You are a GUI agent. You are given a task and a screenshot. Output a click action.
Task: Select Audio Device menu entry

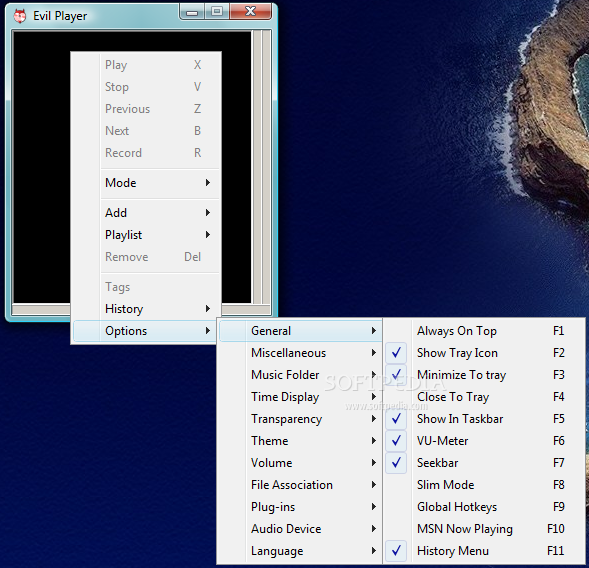pyautogui.click(x=300, y=529)
